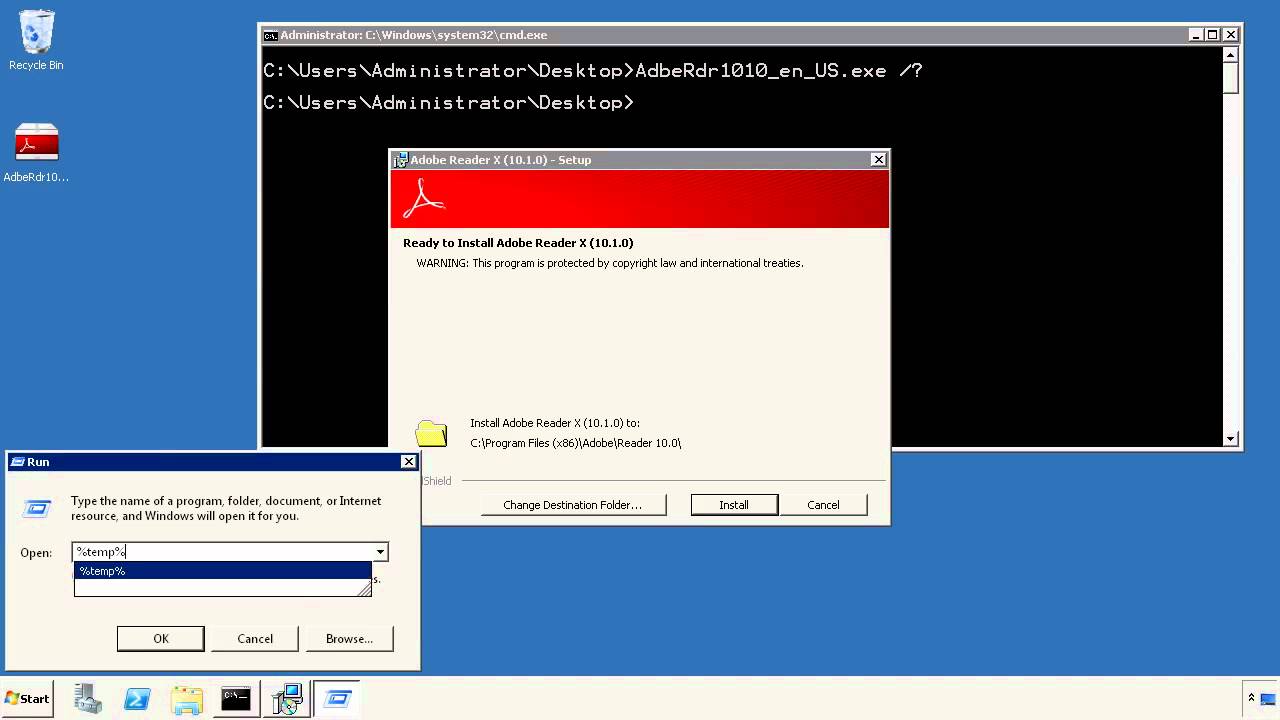Click the cmd window scrollbar thumb
1280x720 pixels.
[1231, 78]
